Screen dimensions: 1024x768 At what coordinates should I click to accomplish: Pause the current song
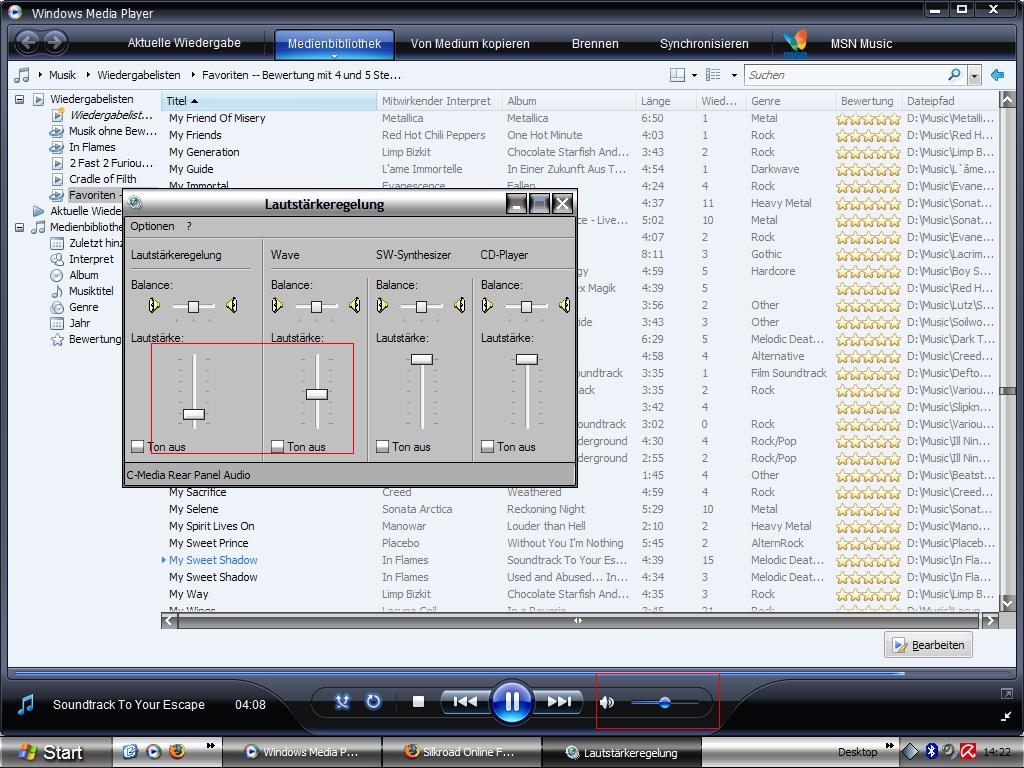[511, 702]
